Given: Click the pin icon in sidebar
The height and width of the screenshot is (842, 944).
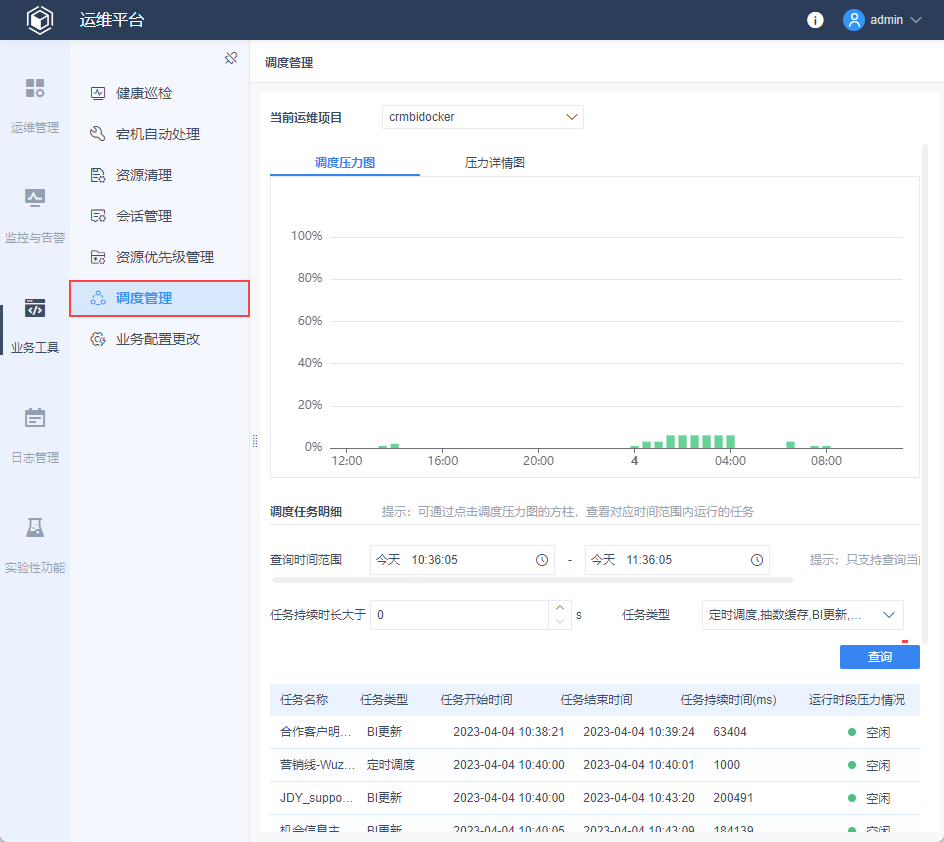Looking at the screenshot, I should (231, 58).
